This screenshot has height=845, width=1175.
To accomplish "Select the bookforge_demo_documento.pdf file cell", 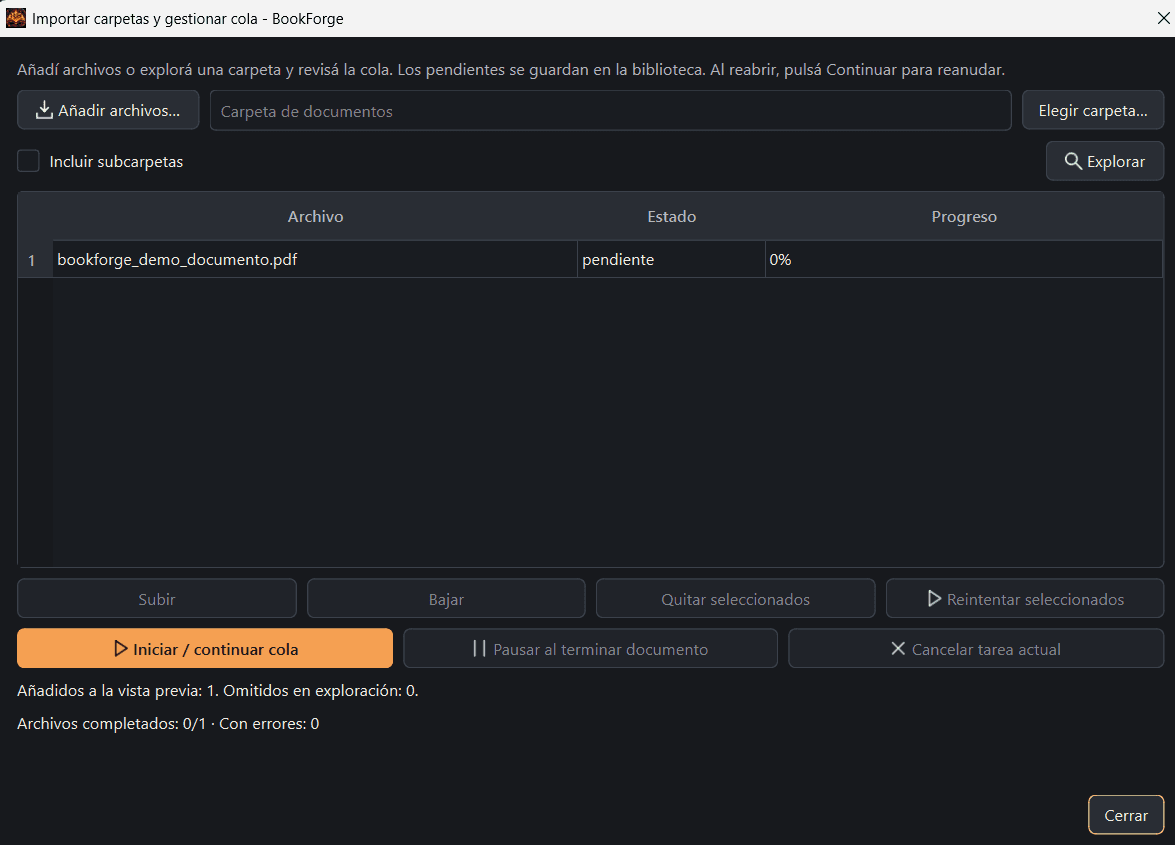I will coord(315,259).
